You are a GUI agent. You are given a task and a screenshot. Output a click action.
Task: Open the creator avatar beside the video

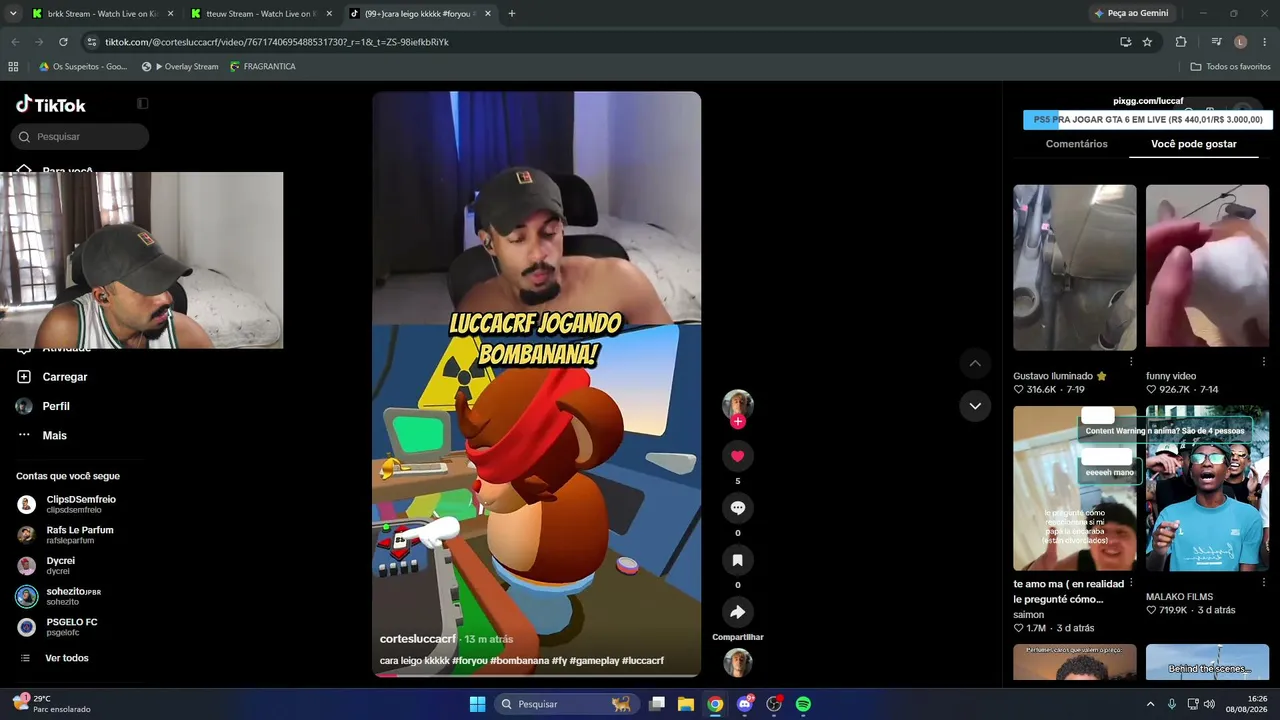(738, 404)
